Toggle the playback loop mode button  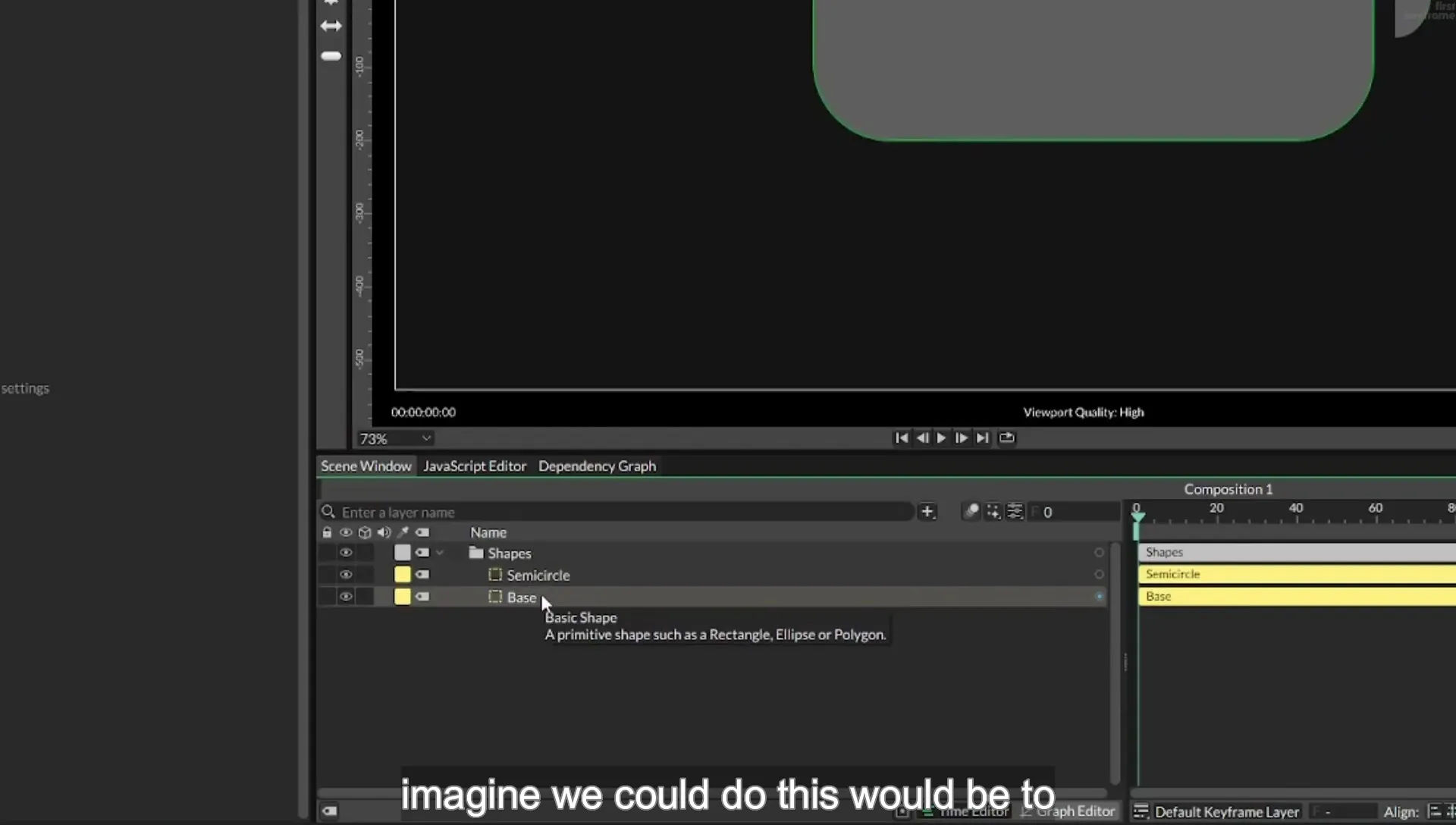[1006, 438]
